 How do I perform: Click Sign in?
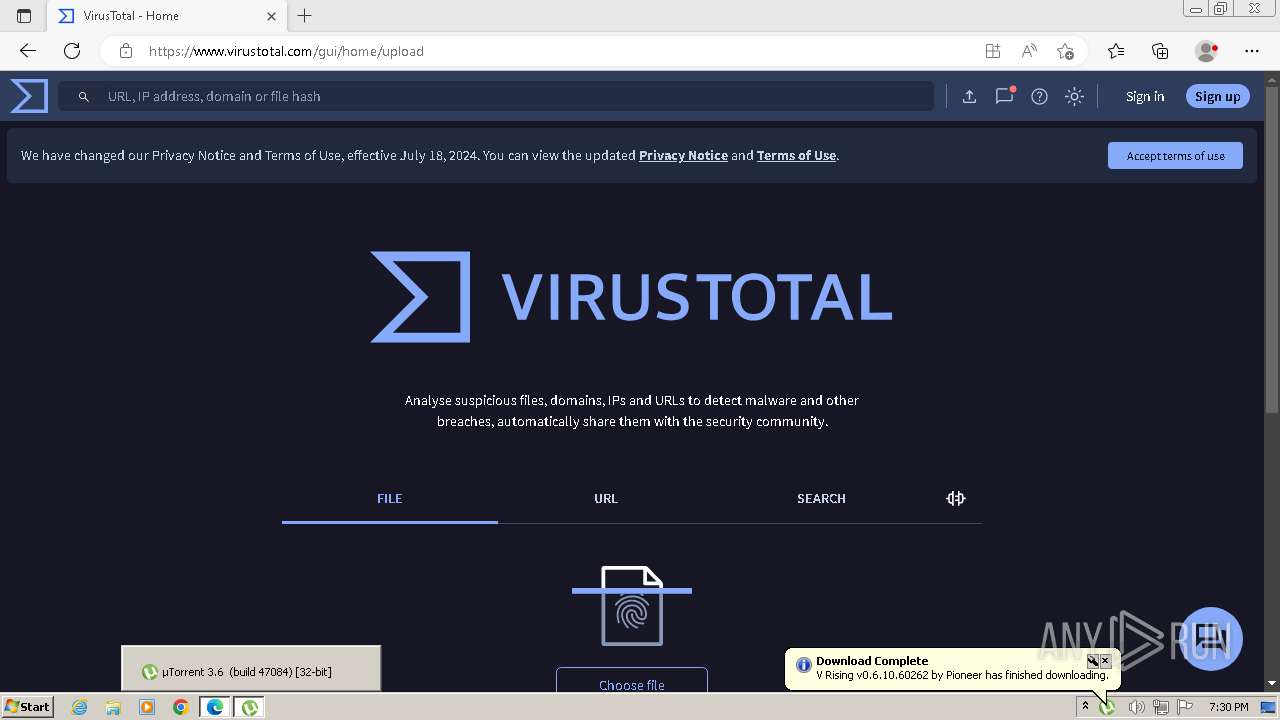[x=1145, y=96]
